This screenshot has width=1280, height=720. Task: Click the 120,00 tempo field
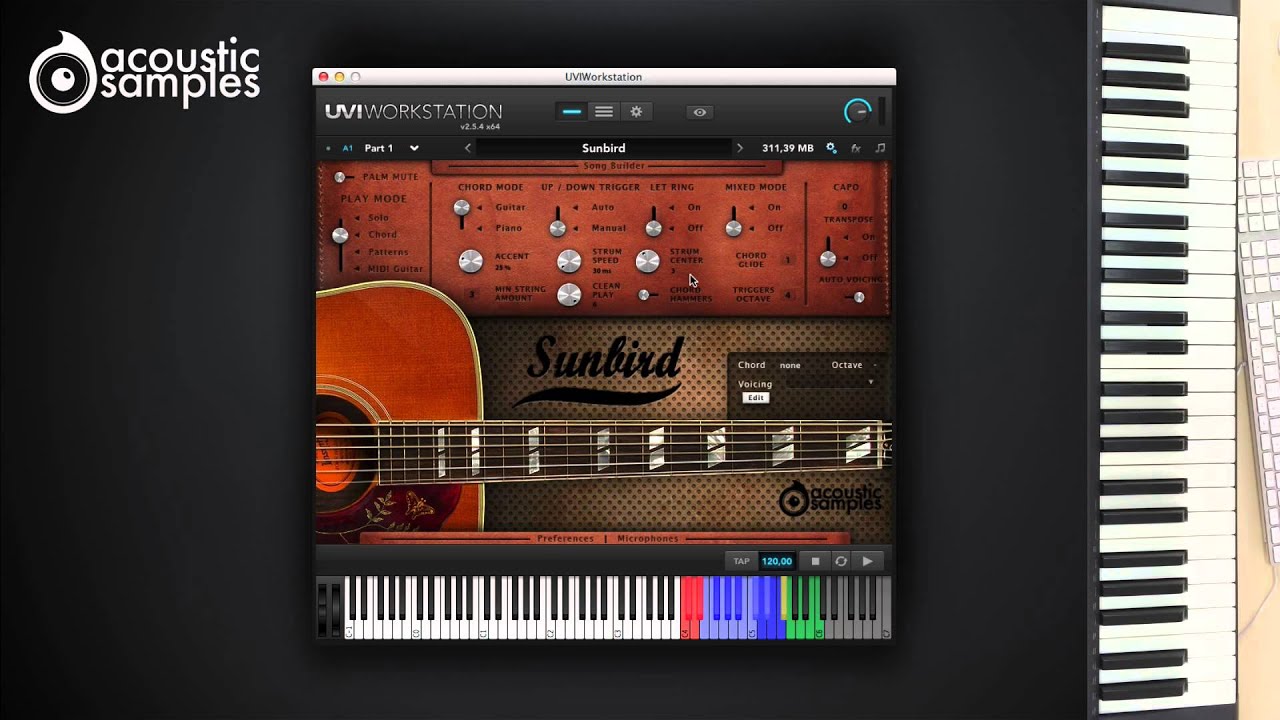click(x=777, y=561)
